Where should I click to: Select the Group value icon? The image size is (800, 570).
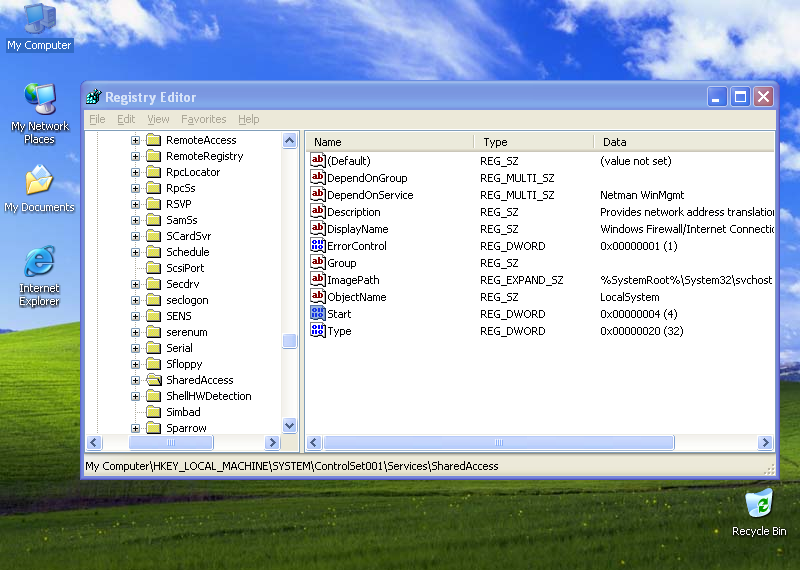tap(317, 263)
